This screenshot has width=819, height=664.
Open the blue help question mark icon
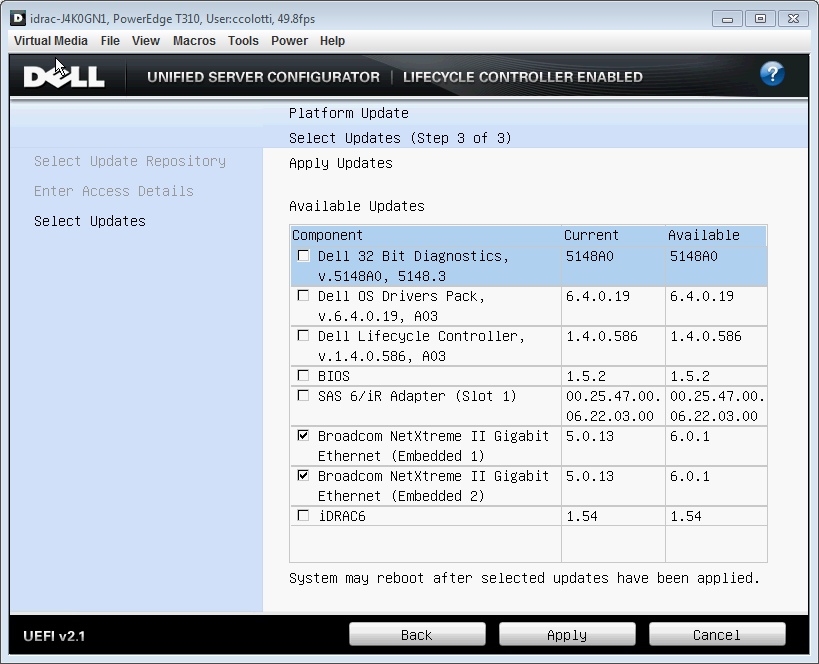coord(772,74)
